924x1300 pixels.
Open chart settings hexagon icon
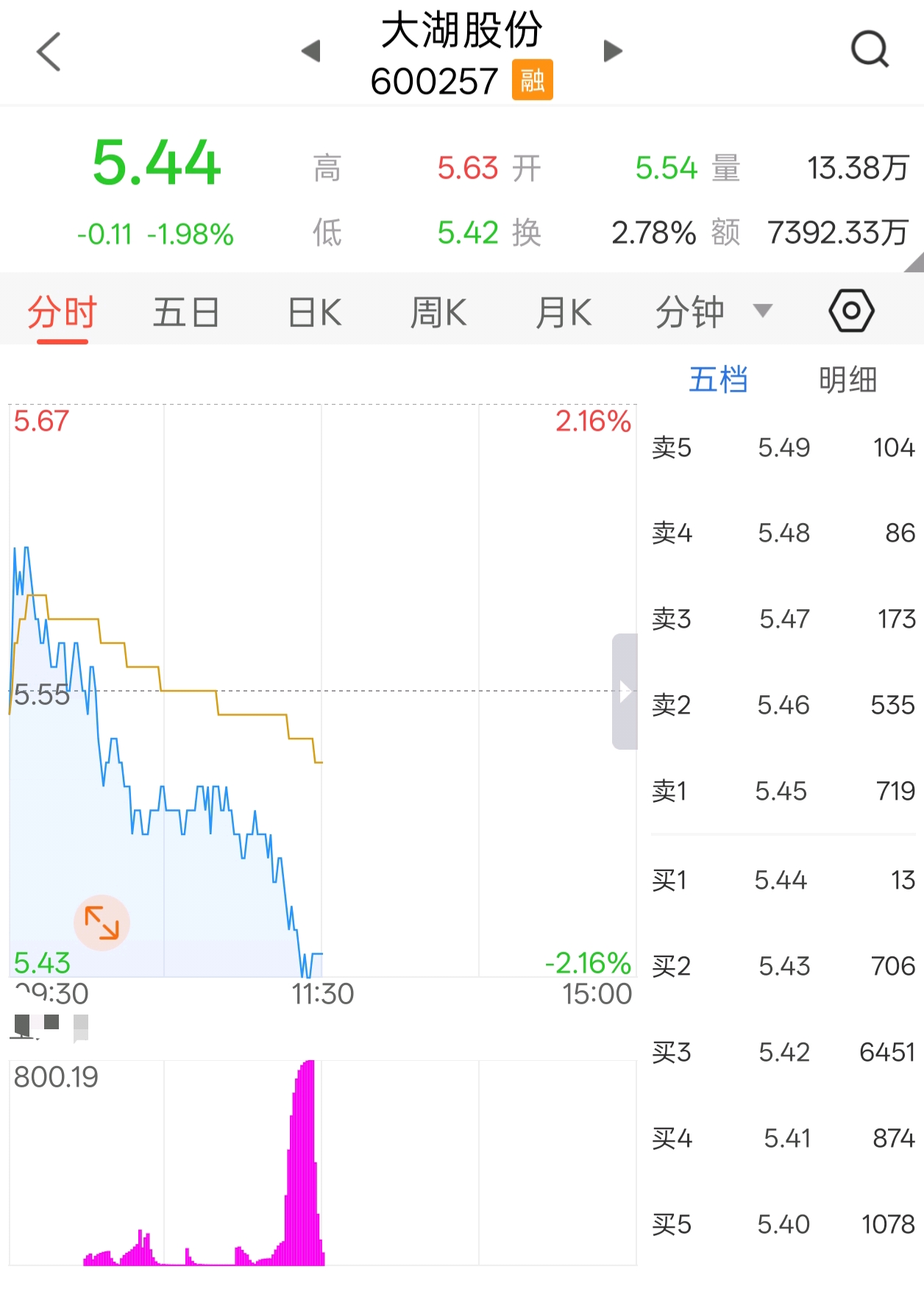click(851, 310)
